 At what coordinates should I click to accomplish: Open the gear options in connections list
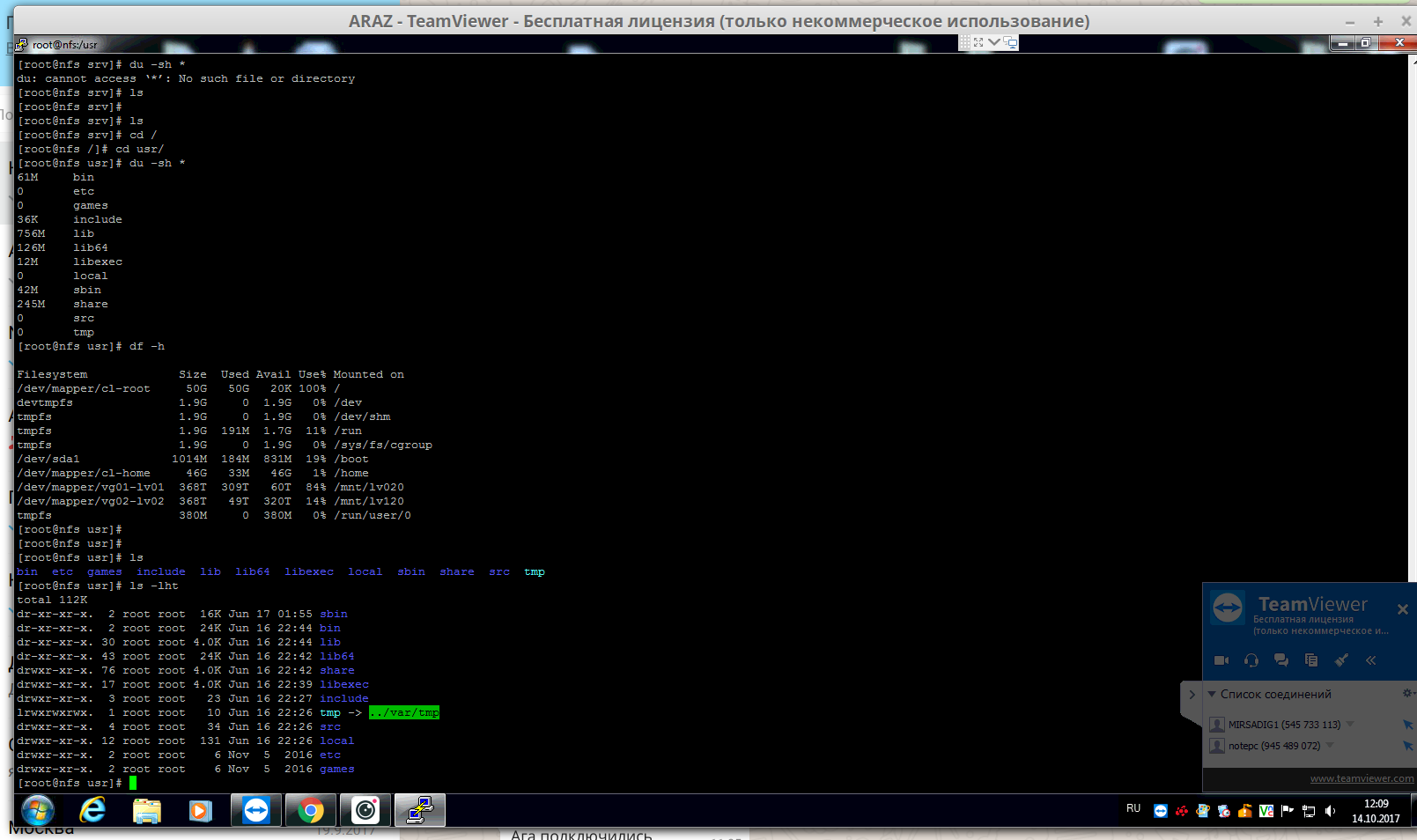pos(1406,694)
